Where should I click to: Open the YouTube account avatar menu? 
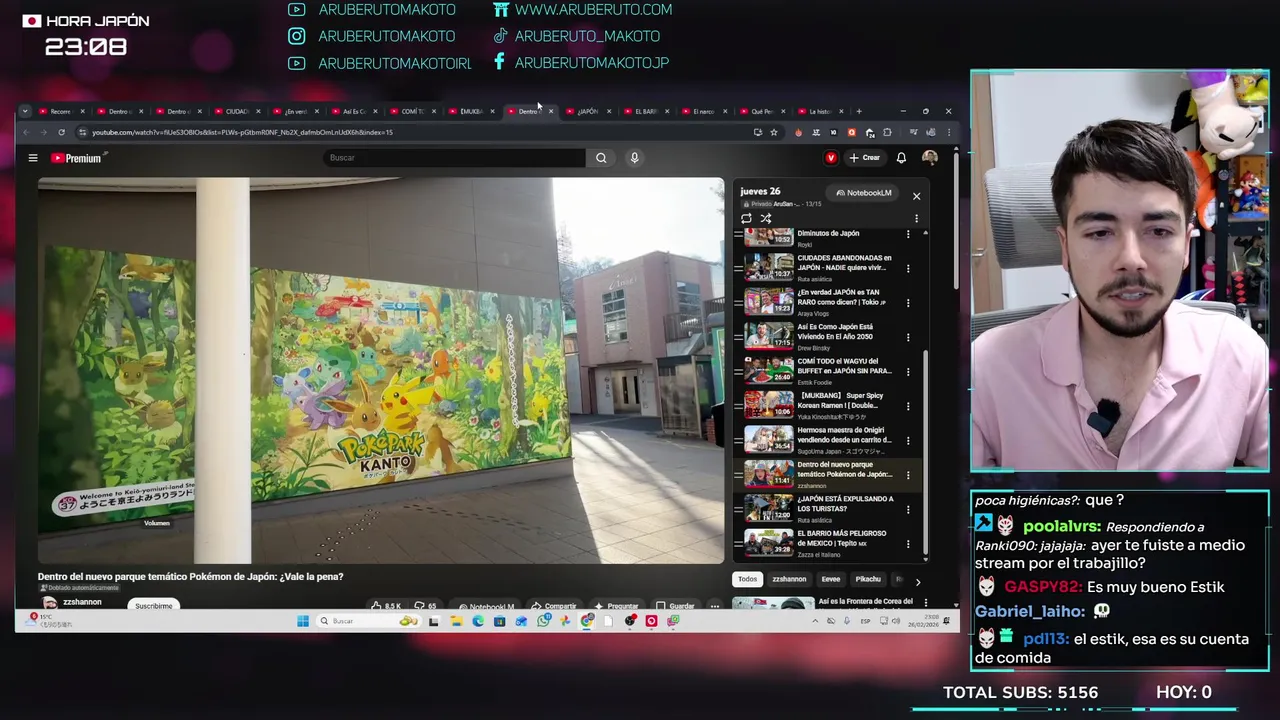coord(930,158)
